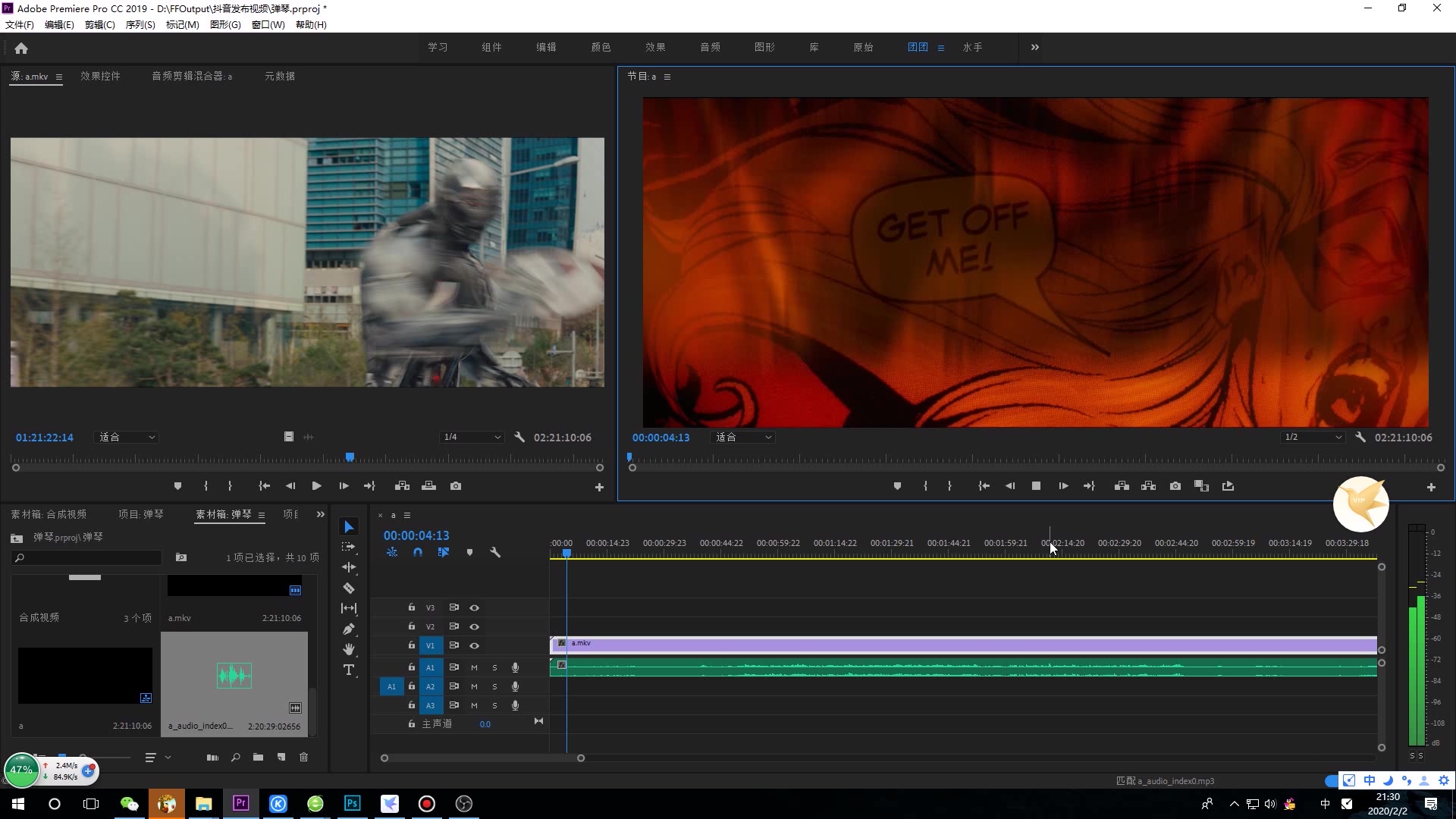Select the Selection (arrow) tool
Image resolution: width=1456 pixels, height=819 pixels.
[349, 526]
